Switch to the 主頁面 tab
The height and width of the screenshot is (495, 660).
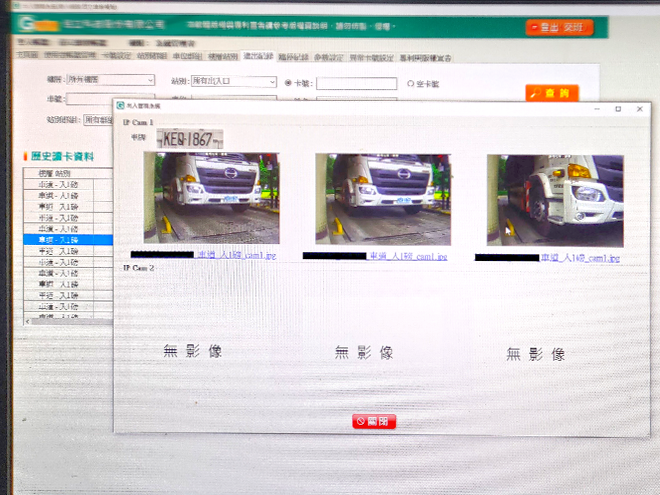point(27,55)
